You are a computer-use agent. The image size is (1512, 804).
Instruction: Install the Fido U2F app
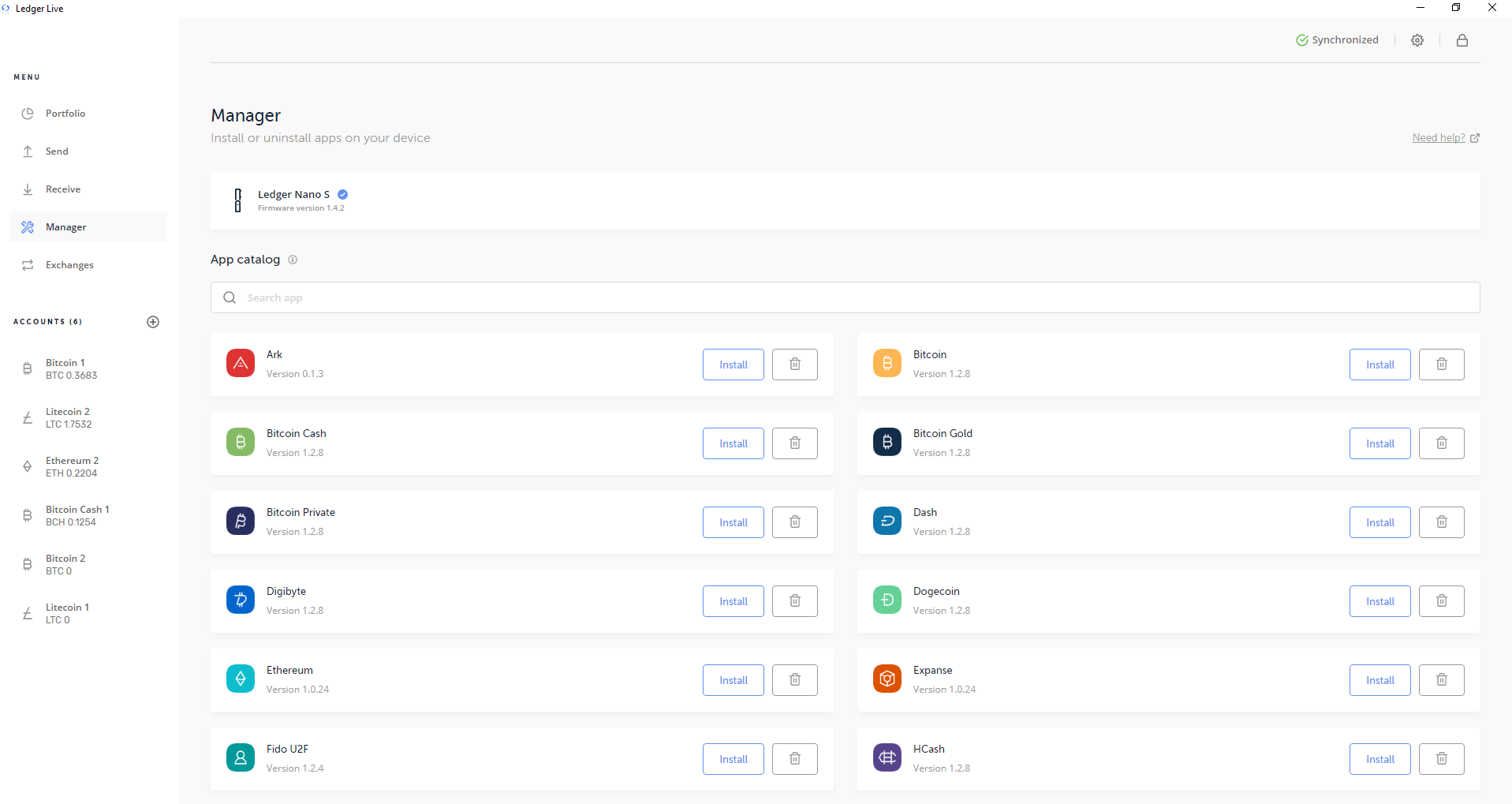point(734,759)
